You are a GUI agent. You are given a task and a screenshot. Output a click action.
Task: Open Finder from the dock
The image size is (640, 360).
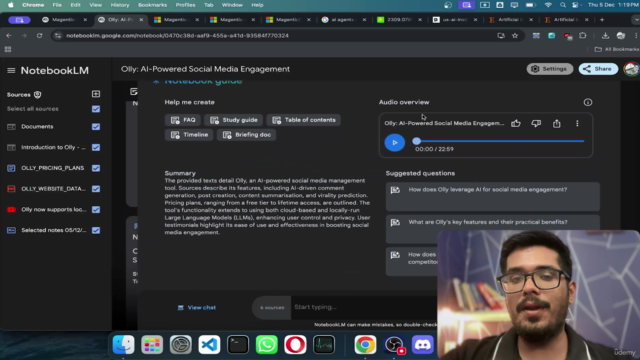pyautogui.click(x=123, y=345)
